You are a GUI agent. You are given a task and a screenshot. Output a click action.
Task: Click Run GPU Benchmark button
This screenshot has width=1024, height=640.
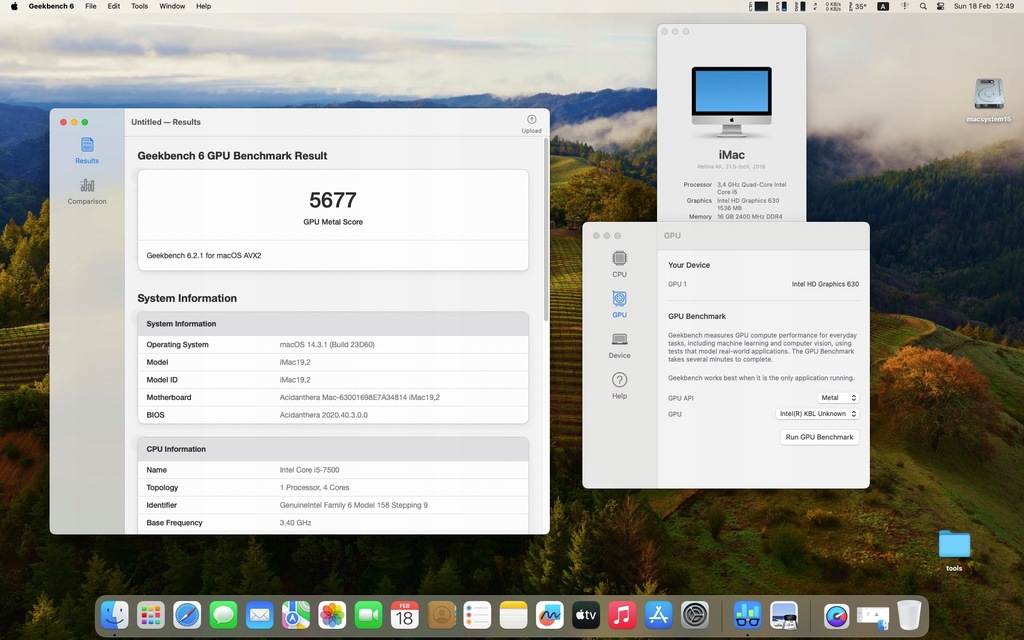tap(819, 437)
